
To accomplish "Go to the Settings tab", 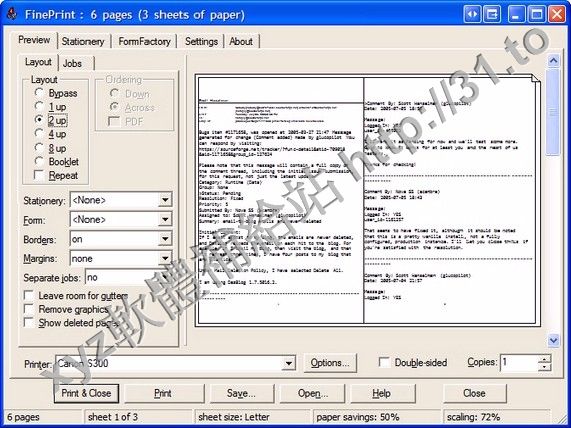I will pyautogui.click(x=201, y=42).
